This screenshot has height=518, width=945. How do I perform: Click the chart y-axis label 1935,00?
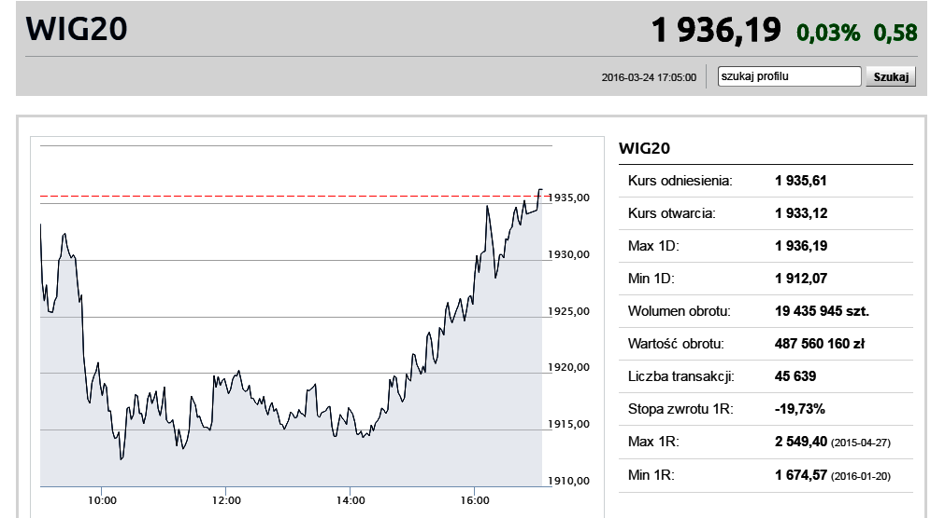click(569, 198)
